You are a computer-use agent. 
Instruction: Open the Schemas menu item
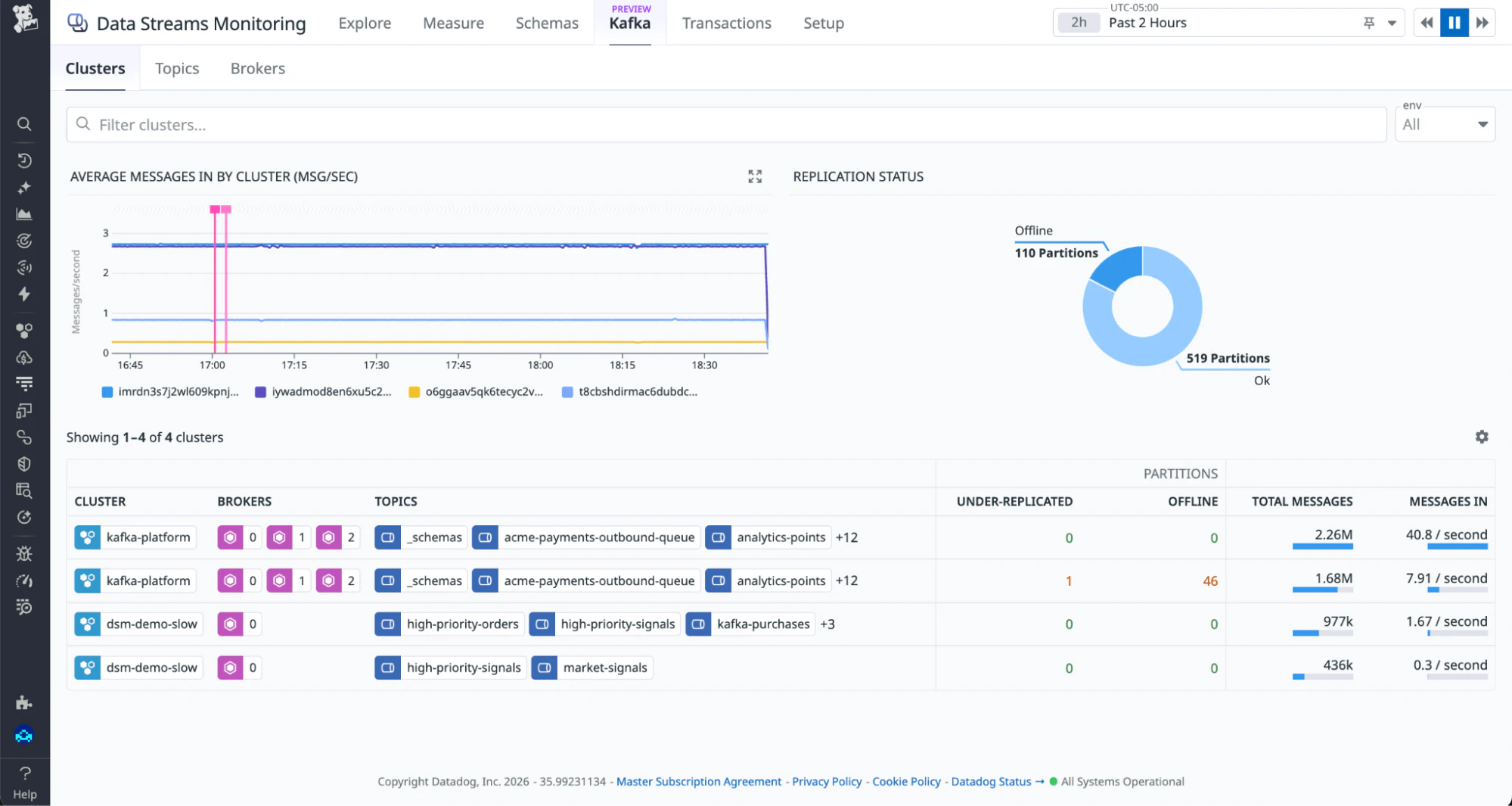(x=546, y=23)
